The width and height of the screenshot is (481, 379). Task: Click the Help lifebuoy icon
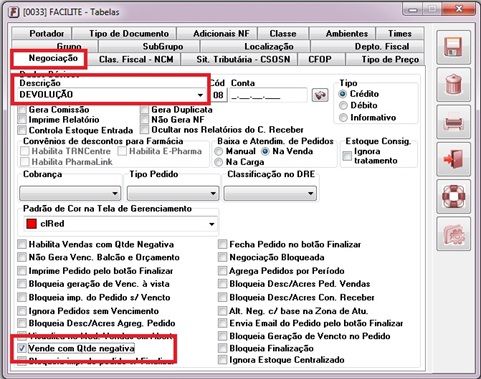pos(453,196)
